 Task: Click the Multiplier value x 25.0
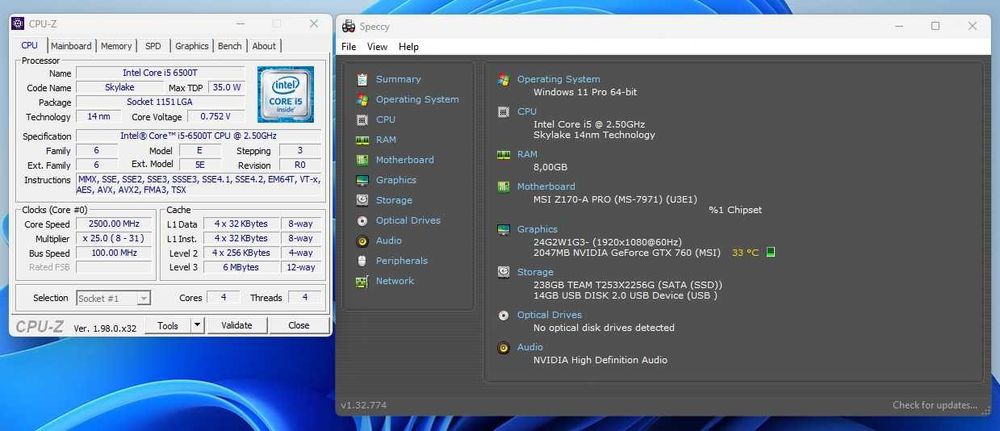pos(114,238)
